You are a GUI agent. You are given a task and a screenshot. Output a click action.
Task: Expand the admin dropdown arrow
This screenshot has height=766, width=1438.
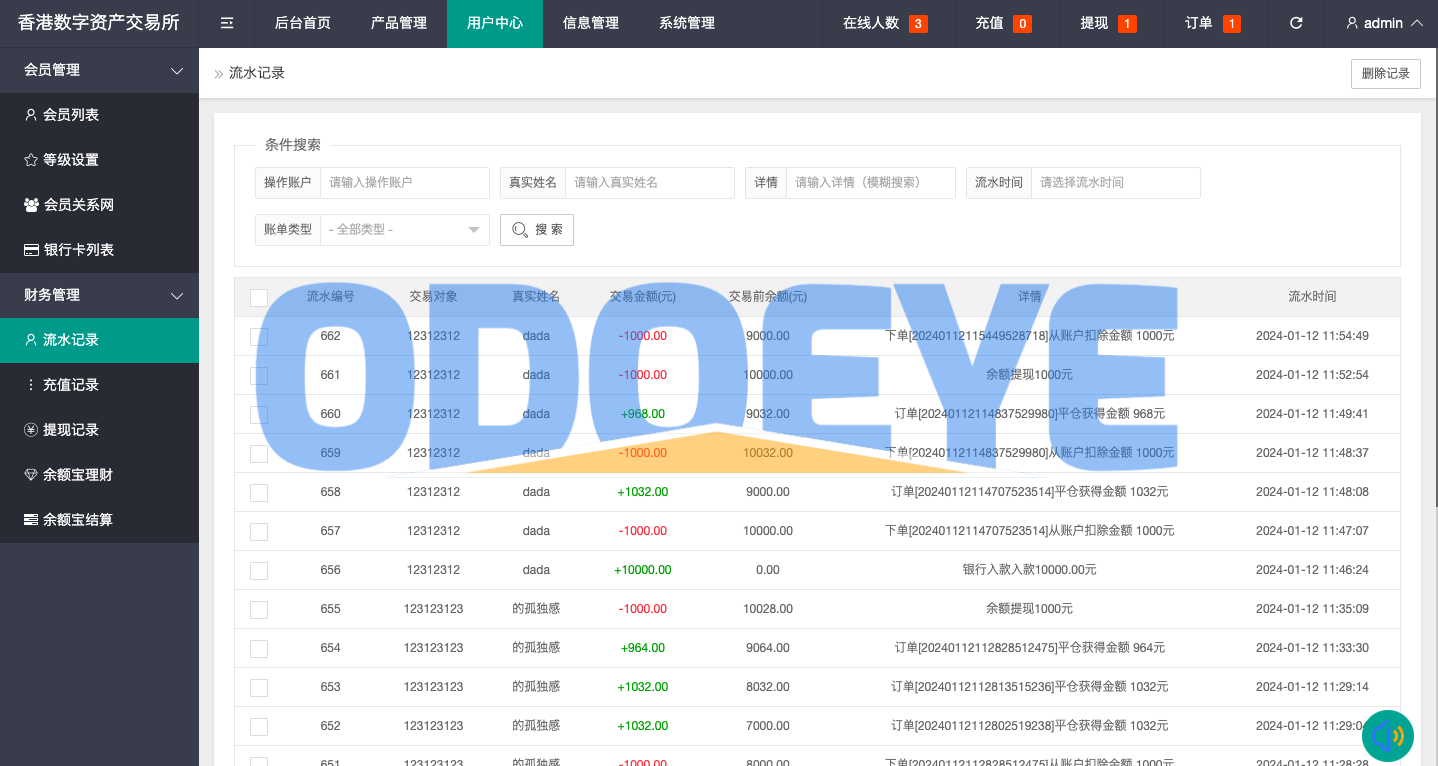[x=1416, y=23]
